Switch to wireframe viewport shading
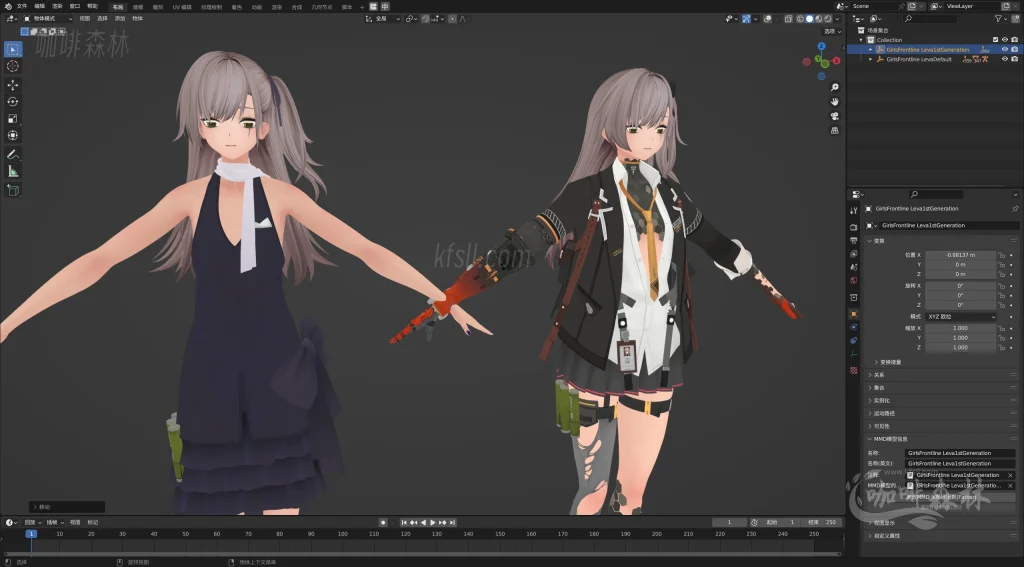 coord(800,19)
